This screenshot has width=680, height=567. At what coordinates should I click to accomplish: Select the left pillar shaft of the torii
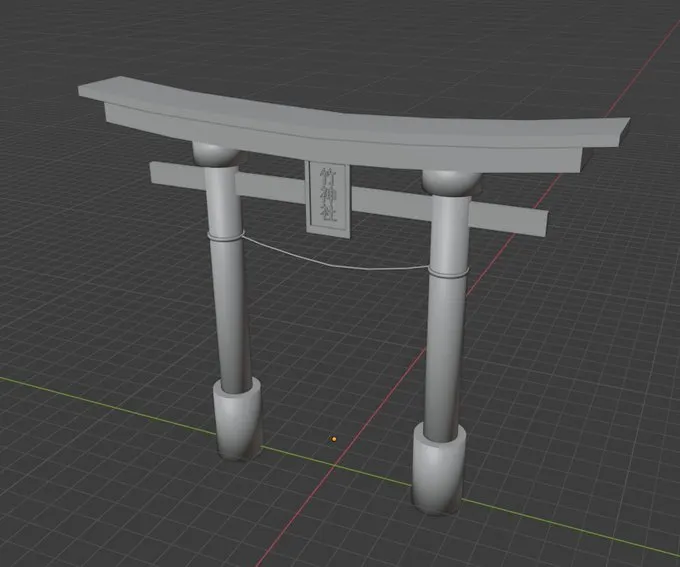tap(229, 282)
